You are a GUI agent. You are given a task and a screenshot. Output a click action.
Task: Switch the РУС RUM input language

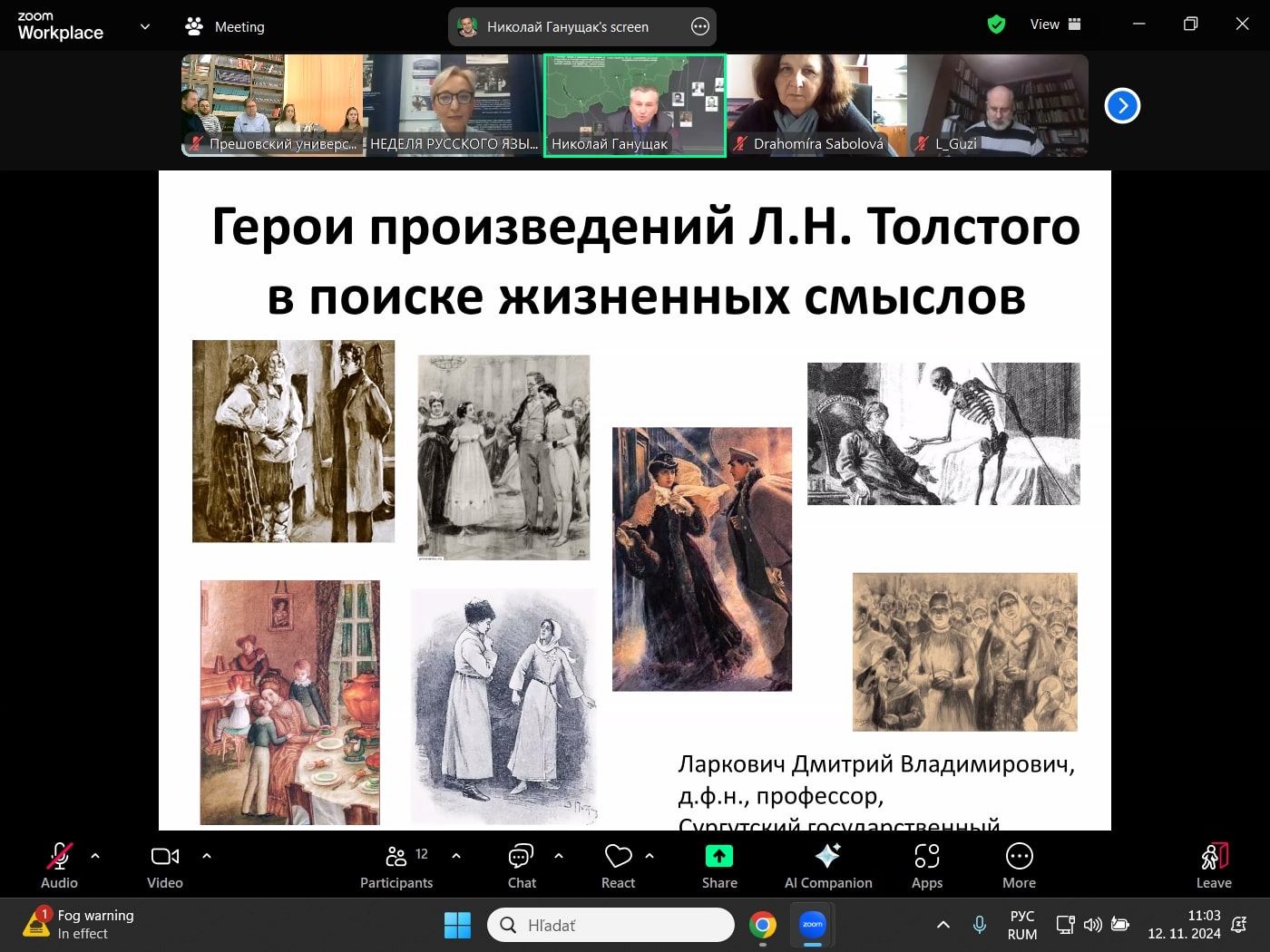1022,925
